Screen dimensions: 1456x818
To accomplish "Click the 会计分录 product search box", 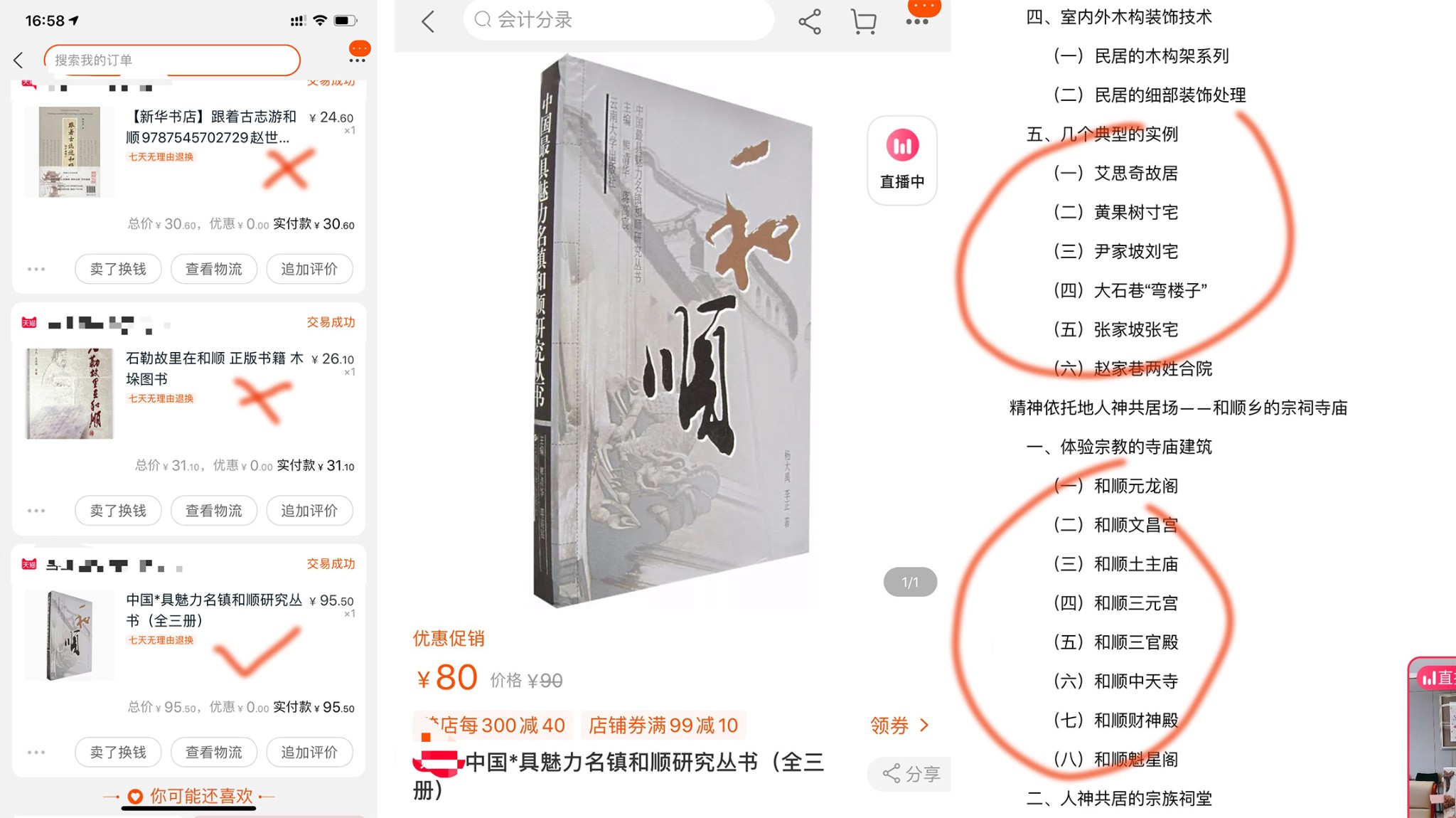I will point(619,20).
